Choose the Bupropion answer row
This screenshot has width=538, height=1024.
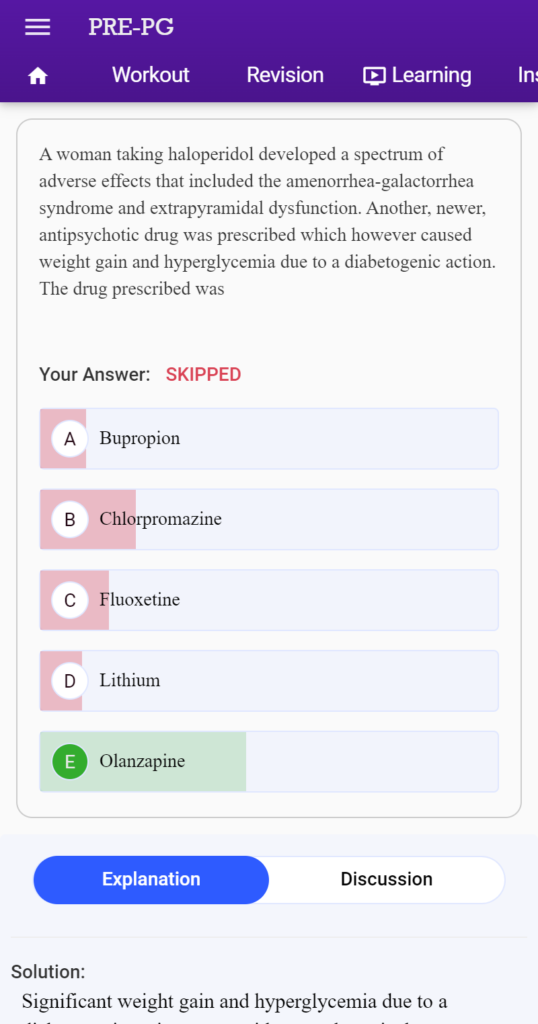coord(269,439)
